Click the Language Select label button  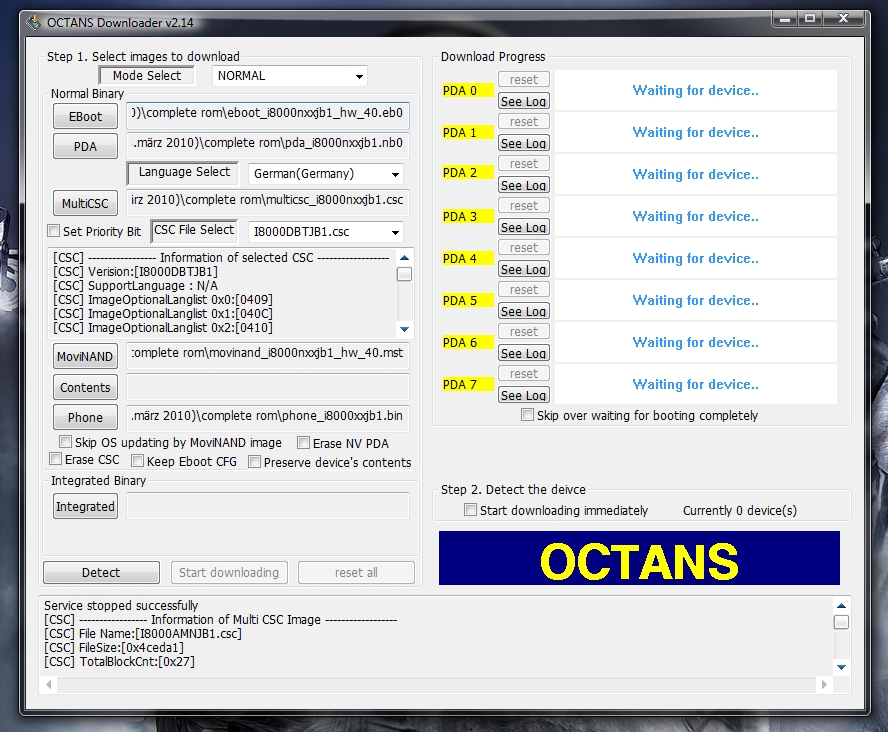pyautogui.click(x=183, y=173)
